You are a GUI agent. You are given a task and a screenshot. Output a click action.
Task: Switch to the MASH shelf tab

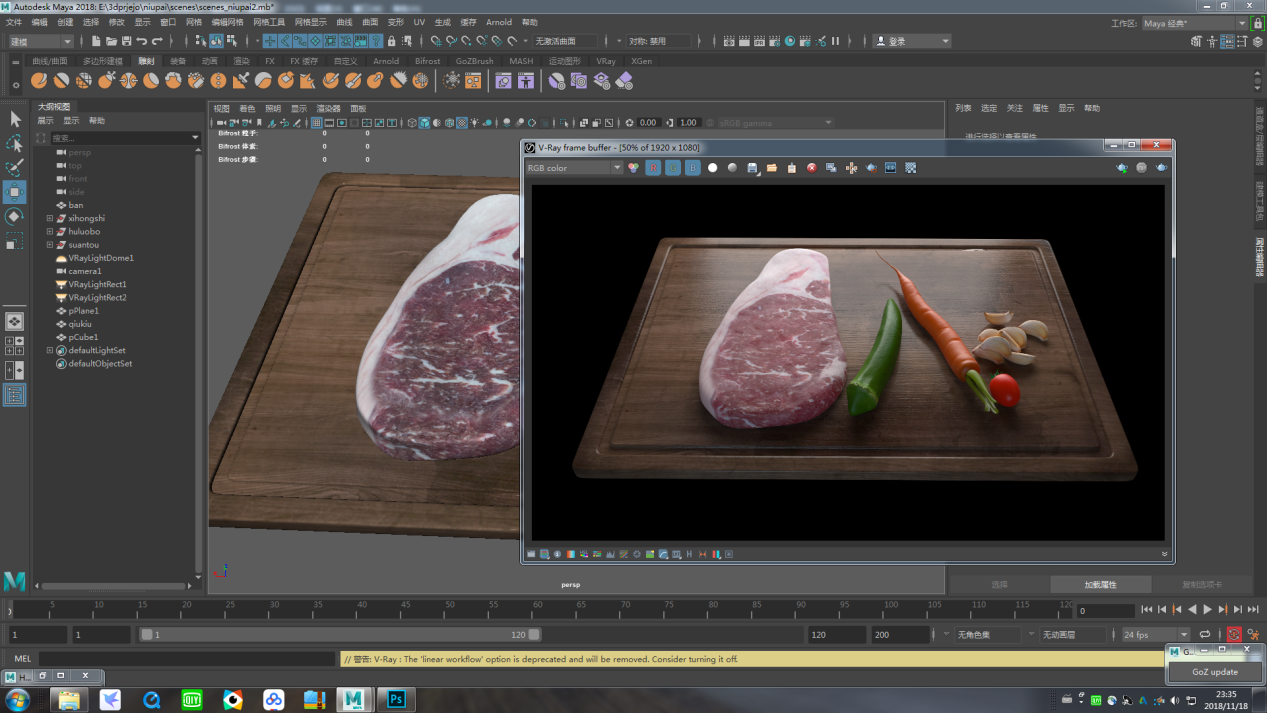click(x=521, y=61)
